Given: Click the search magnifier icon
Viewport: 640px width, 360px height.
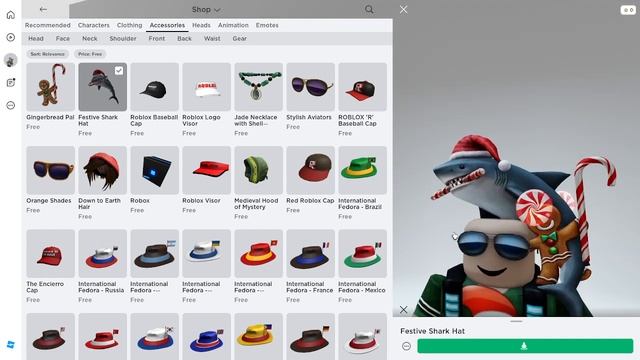Looking at the screenshot, I should coord(369,9).
